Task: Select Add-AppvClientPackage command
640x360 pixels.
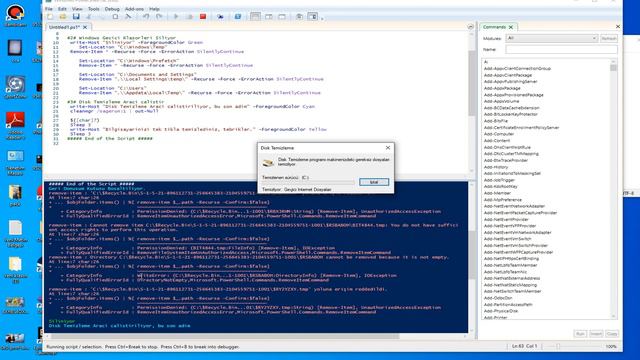Action: point(508,75)
